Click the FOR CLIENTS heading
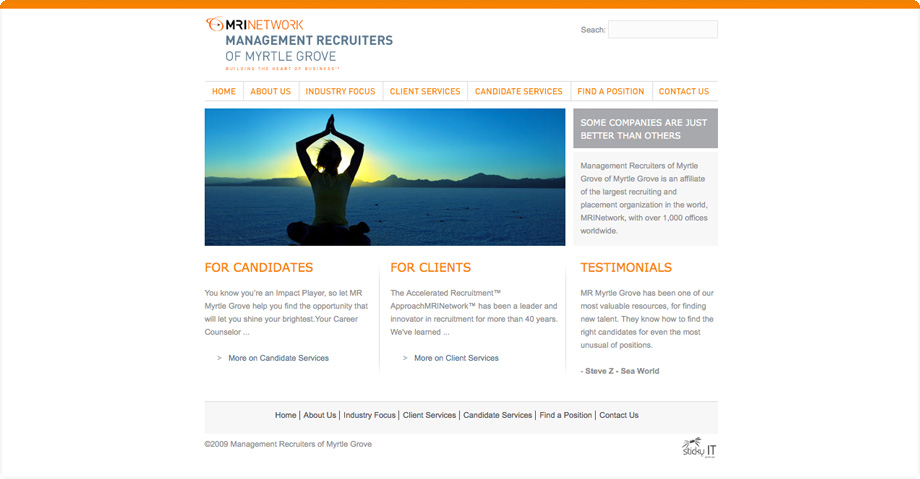Screen dimensions: 920x479 431,268
